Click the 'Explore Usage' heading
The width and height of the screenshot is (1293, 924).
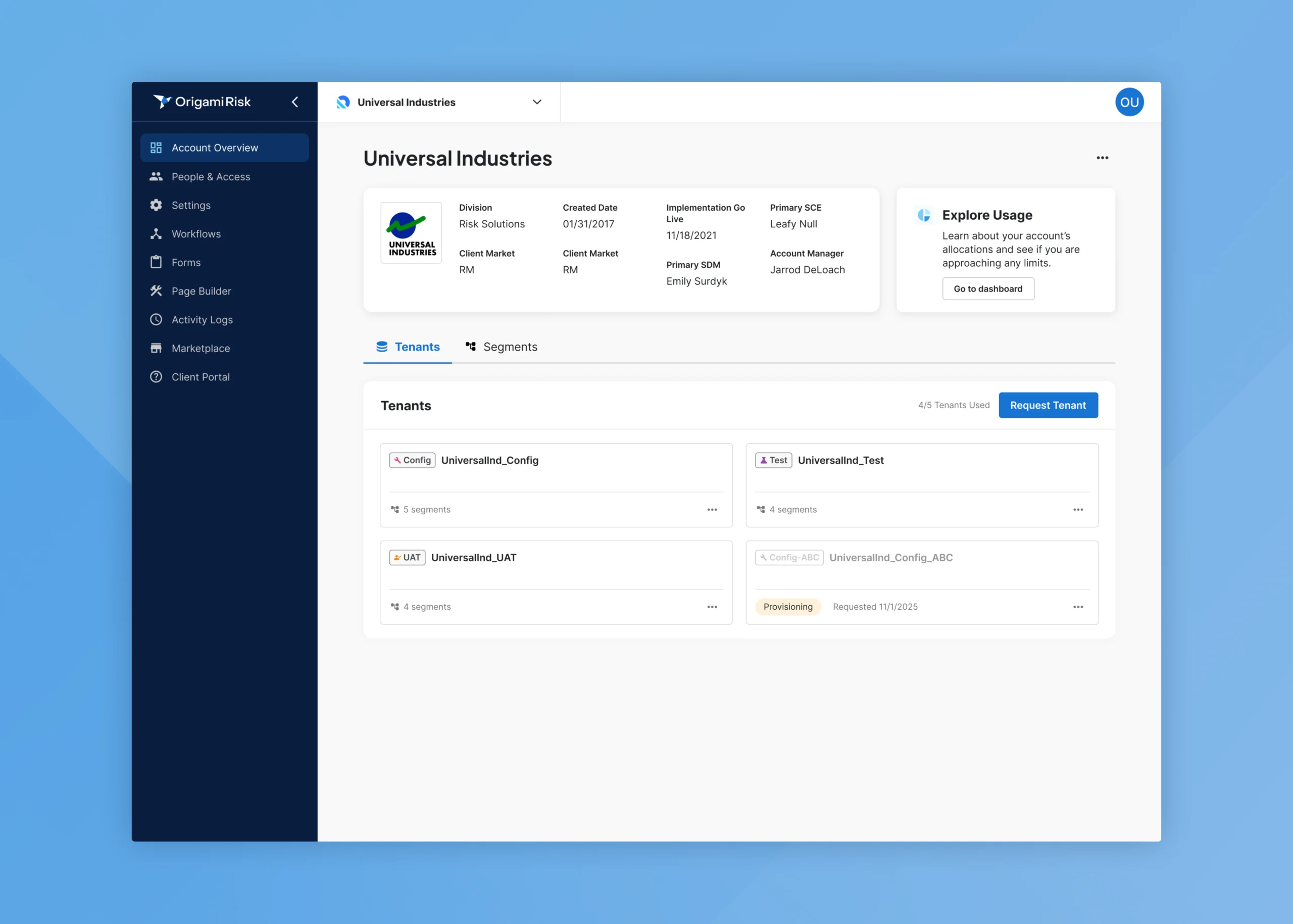tap(987, 215)
